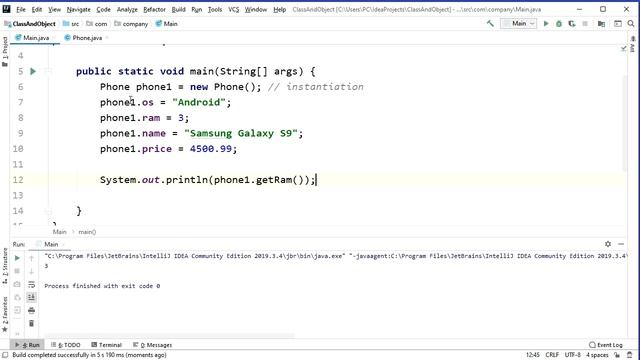Close the Phone.java tab
The height and width of the screenshot is (360, 640).
(x=107, y=38)
